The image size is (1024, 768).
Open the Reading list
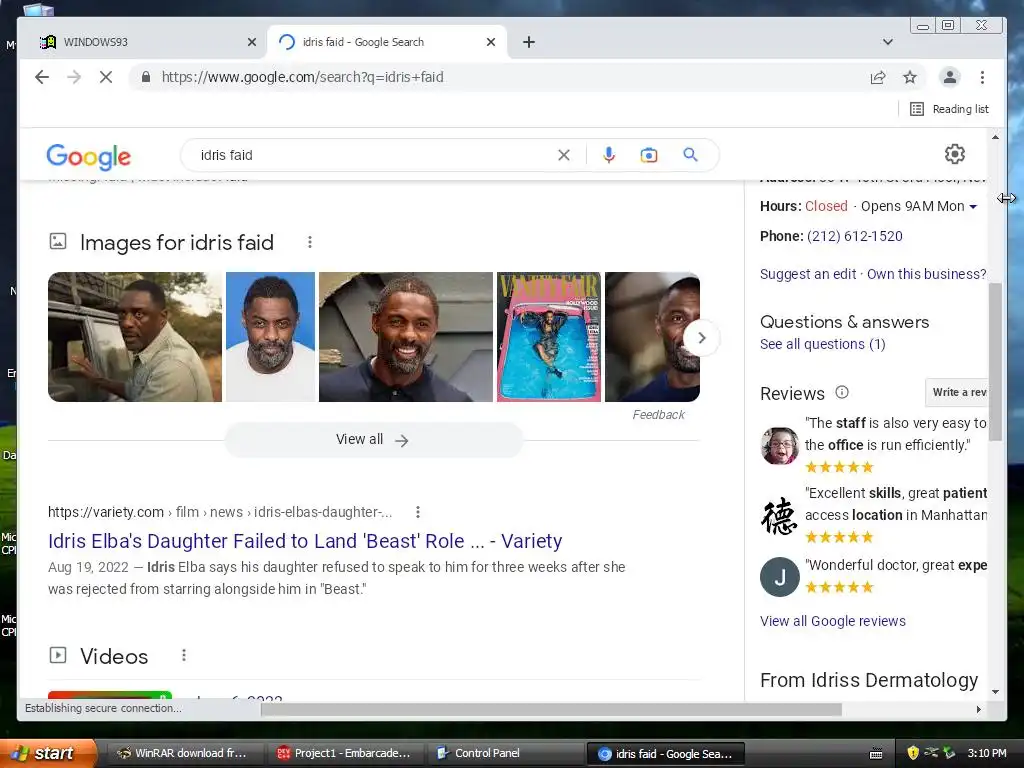pos(950,109)
